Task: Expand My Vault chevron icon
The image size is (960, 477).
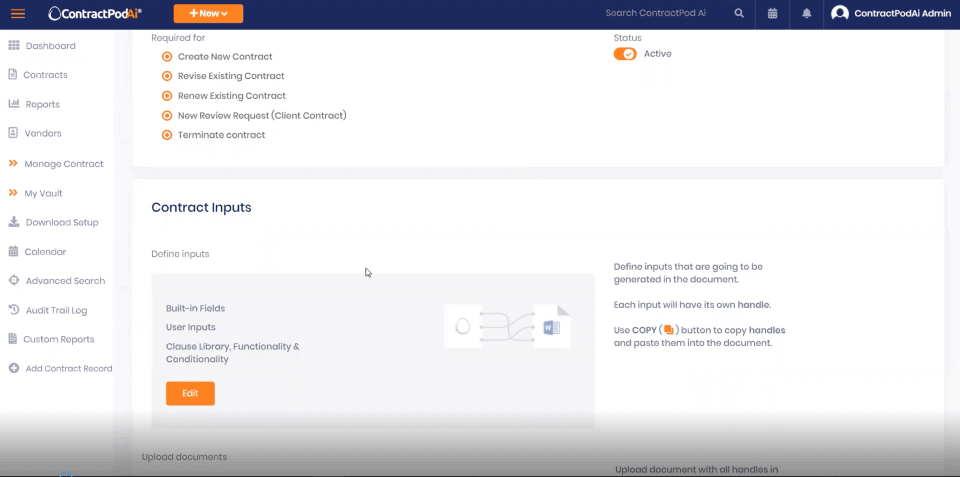Action: pyautogui.click(x=13, y=193)
